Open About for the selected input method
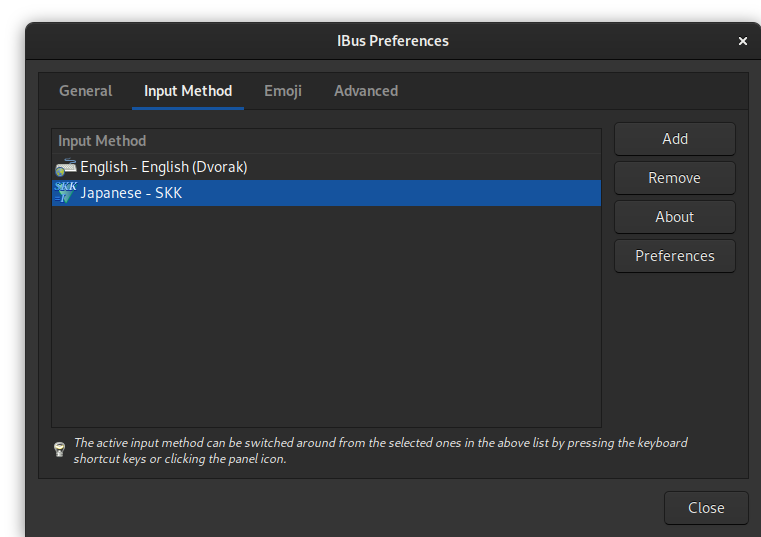Image resolution: width=761 pixels, height=537 pixels. 674,217
